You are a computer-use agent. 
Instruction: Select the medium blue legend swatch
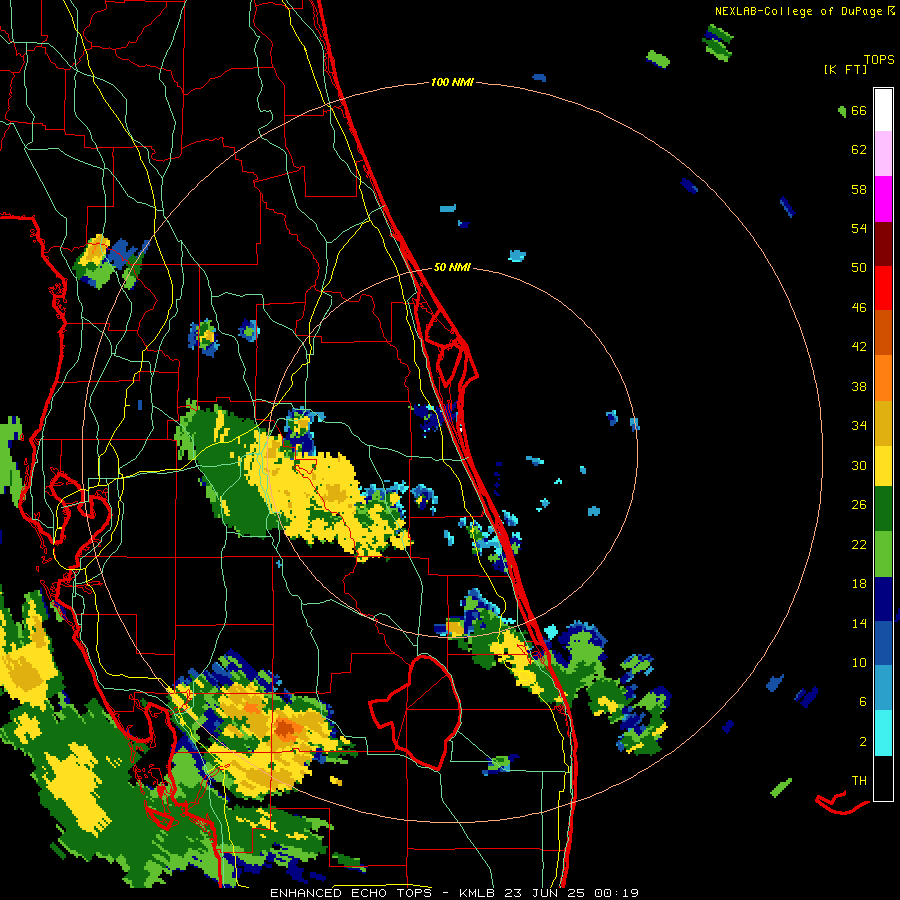(x=883, y=643)
